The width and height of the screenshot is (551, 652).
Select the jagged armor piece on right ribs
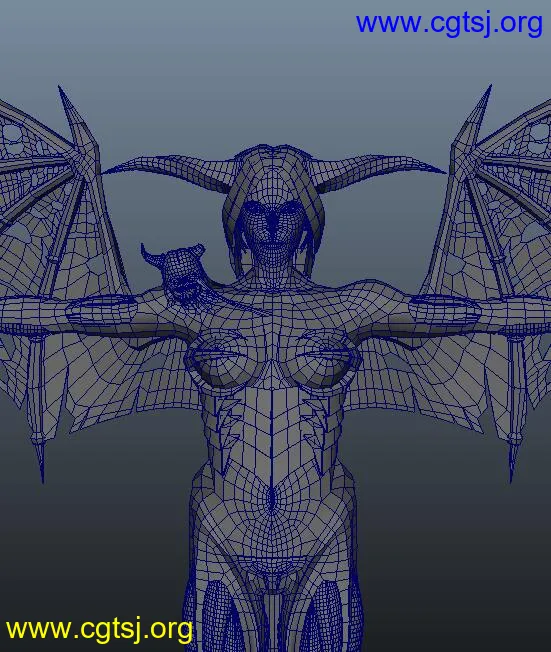318,430
